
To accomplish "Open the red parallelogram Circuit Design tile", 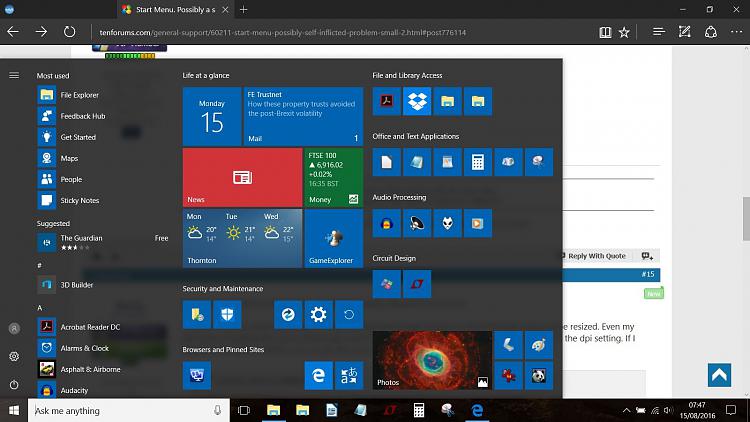I will click(417, 284).
